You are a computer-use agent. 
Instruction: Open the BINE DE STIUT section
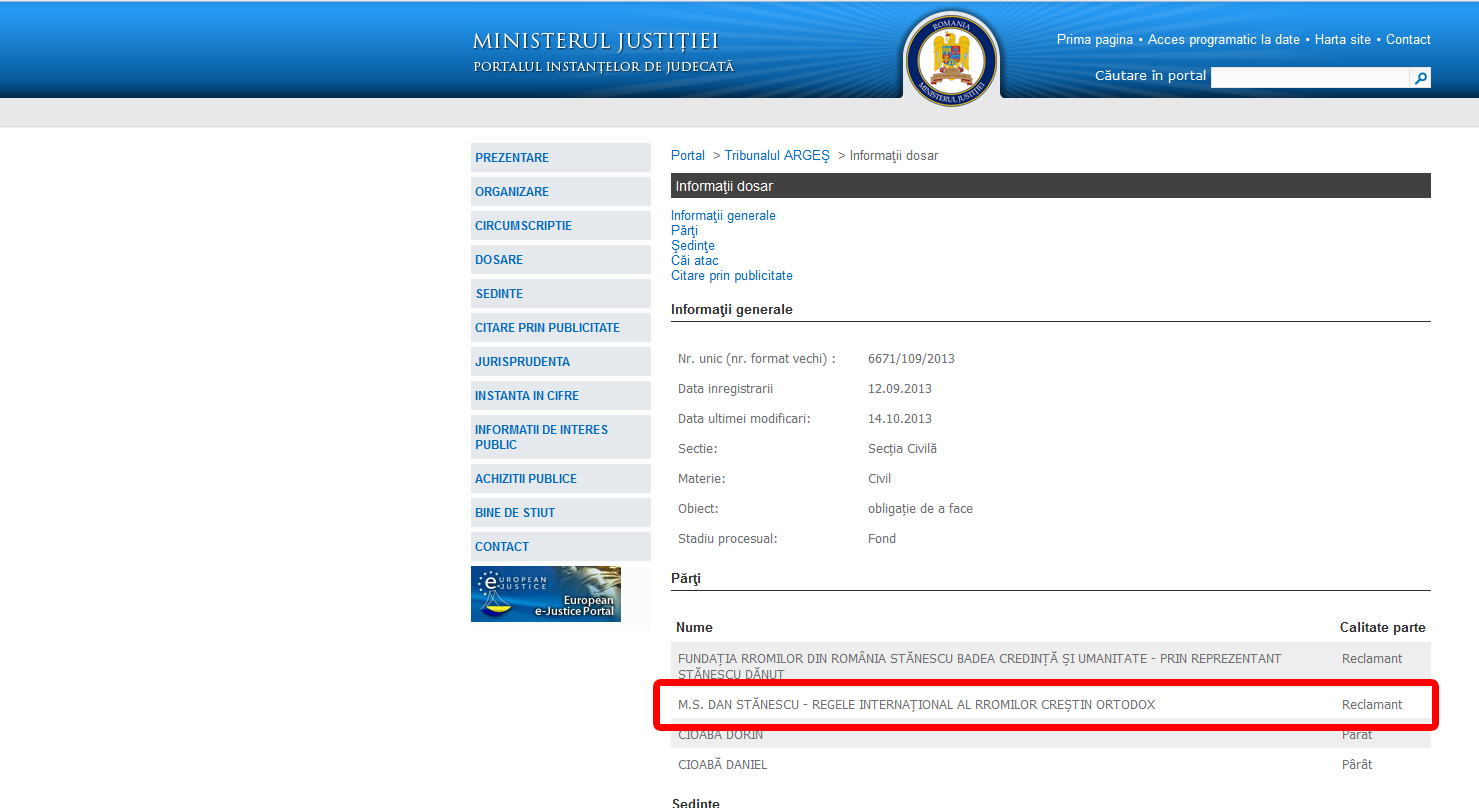click(x=514, y=512)
